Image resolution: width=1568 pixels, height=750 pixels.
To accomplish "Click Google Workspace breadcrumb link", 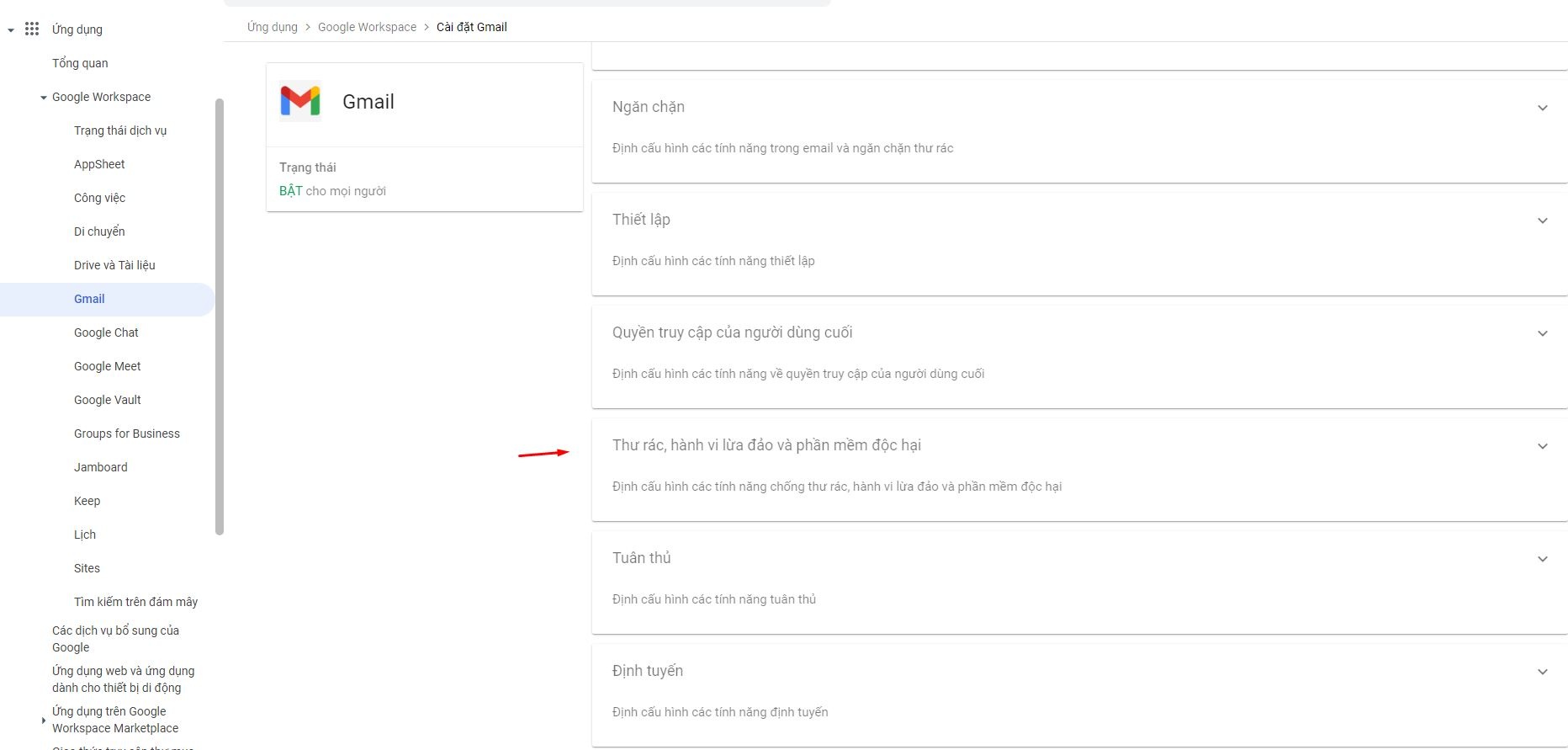I will [x=367, y=27].
